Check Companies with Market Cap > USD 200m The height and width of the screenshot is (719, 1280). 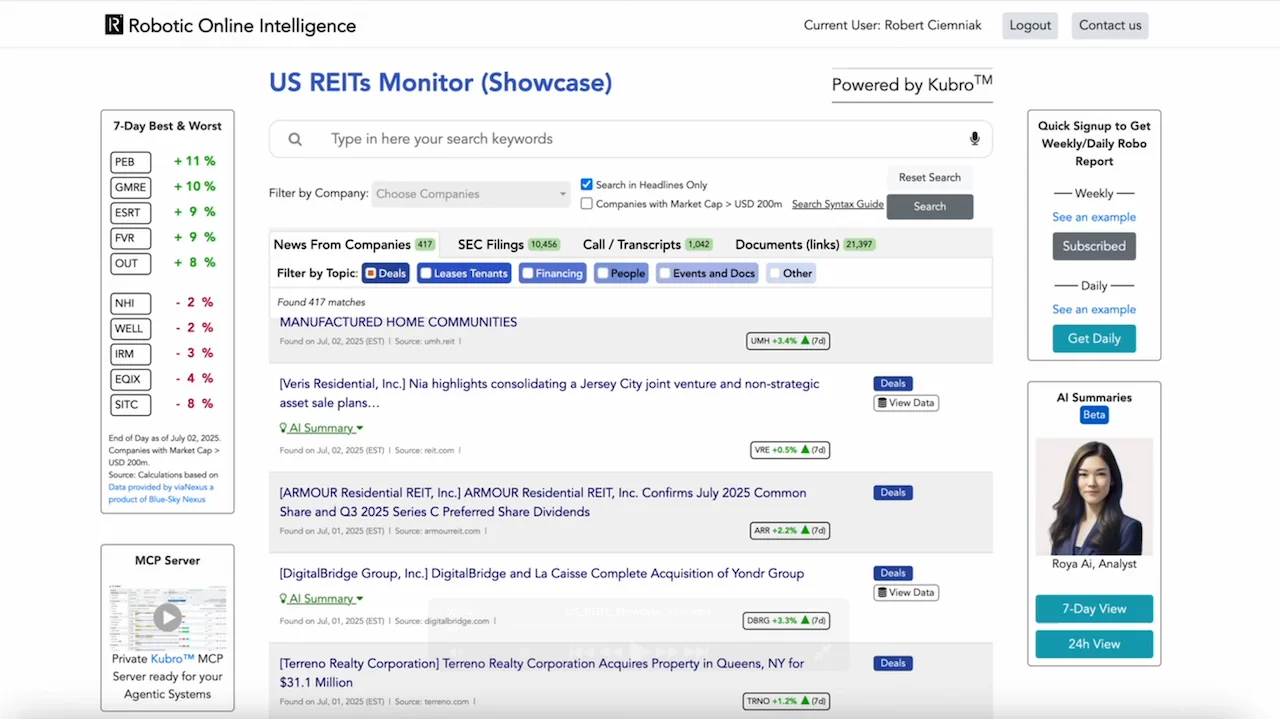click(587, 204)
